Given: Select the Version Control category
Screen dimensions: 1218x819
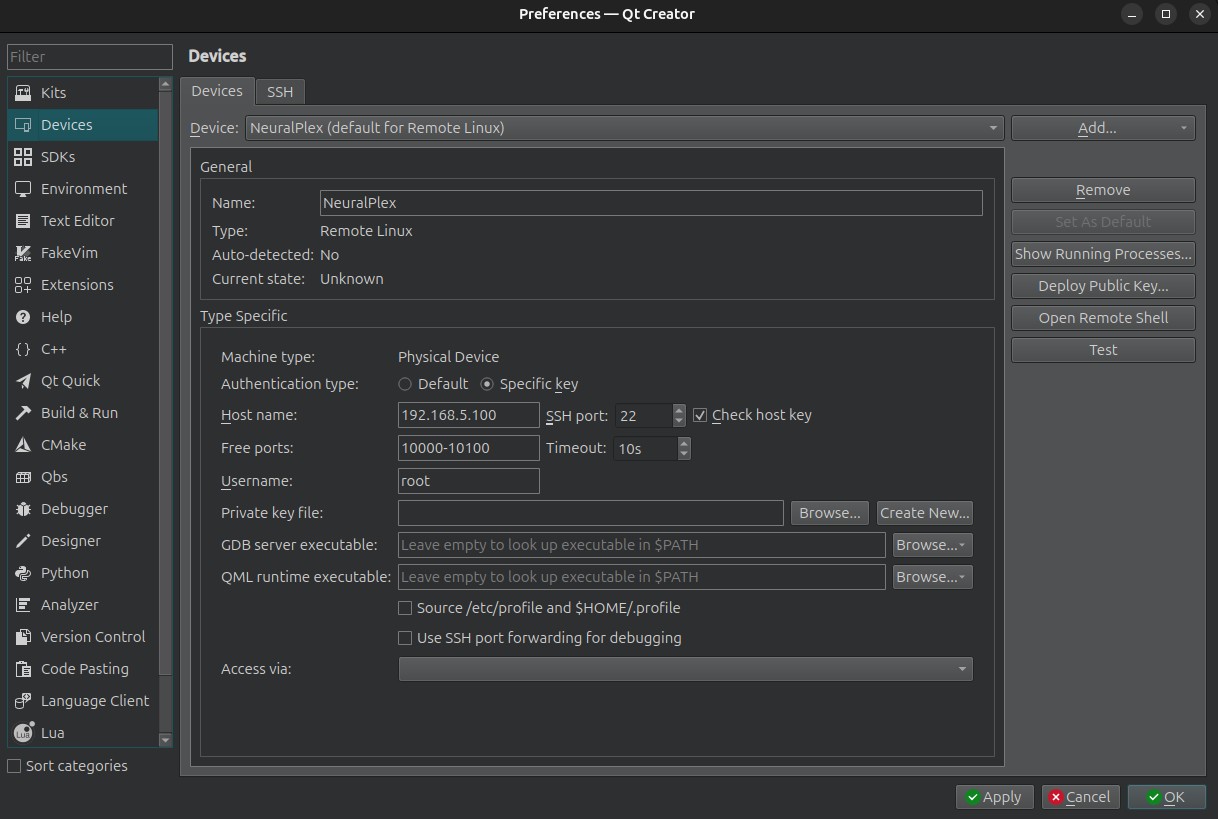Looking at the screenshot, I should pos(92,637).
